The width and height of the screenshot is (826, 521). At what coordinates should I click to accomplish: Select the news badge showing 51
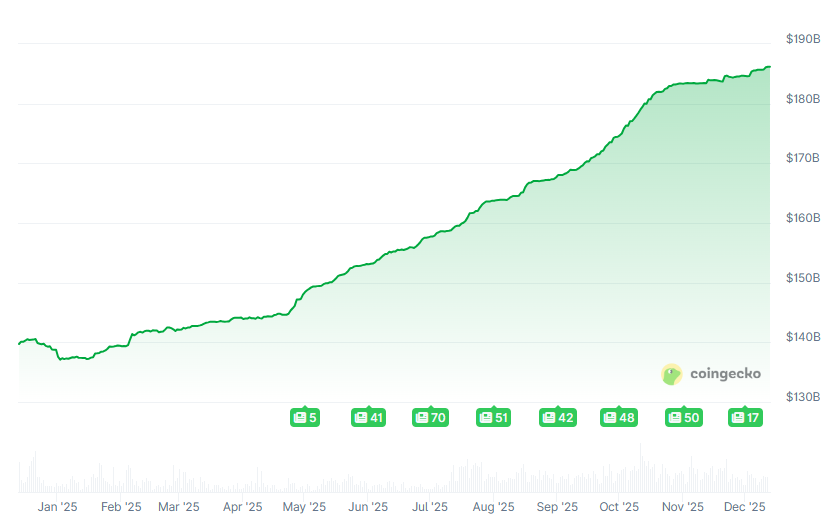pos(494,417)
